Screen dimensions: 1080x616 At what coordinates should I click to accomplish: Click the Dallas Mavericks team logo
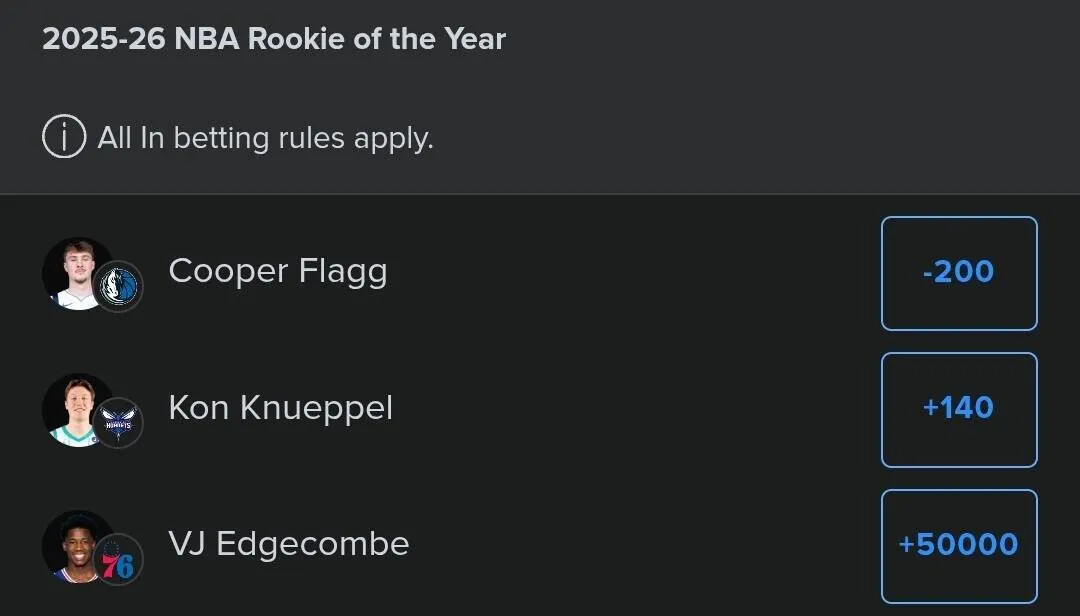pos(119,288)
